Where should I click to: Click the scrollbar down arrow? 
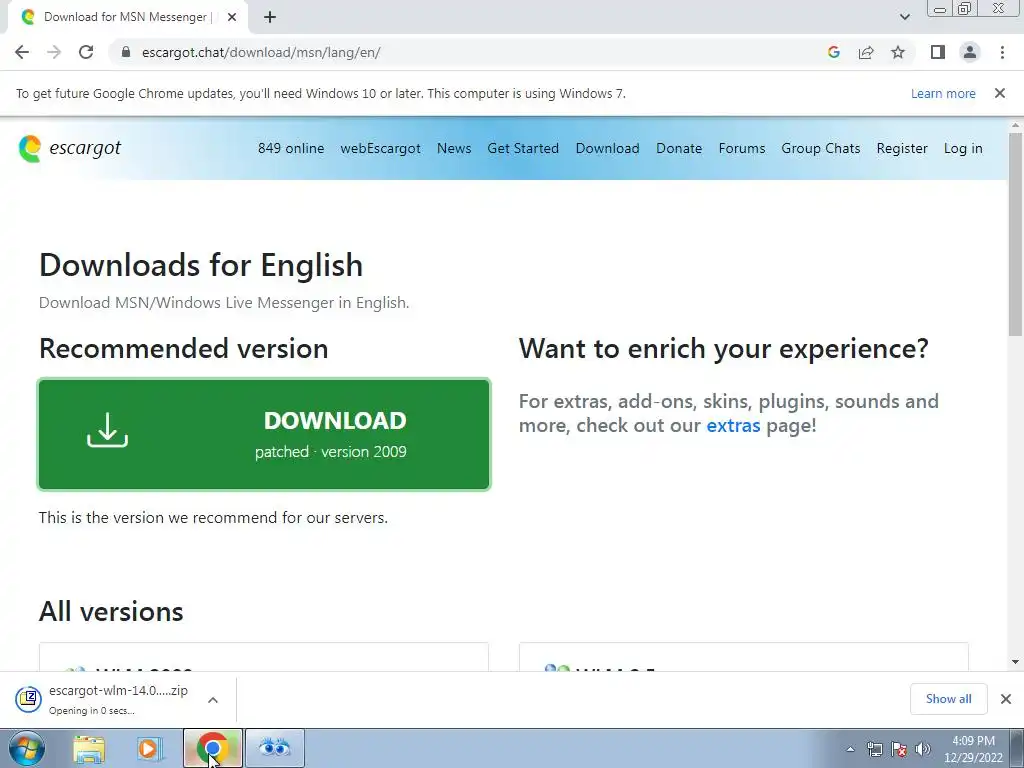1016,662
